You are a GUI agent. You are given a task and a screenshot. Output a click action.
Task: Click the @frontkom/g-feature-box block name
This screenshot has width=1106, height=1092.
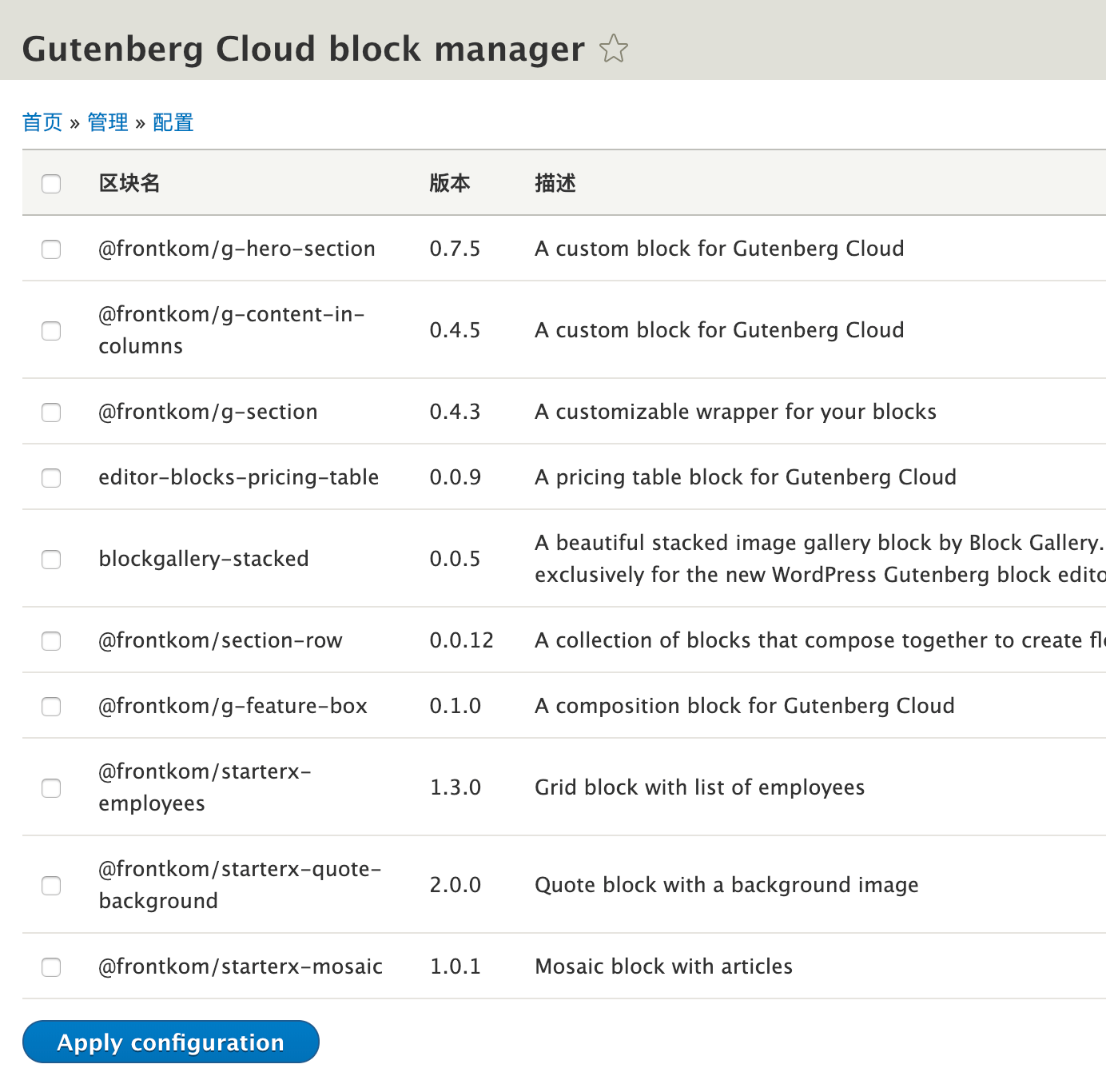coord(233,706)
